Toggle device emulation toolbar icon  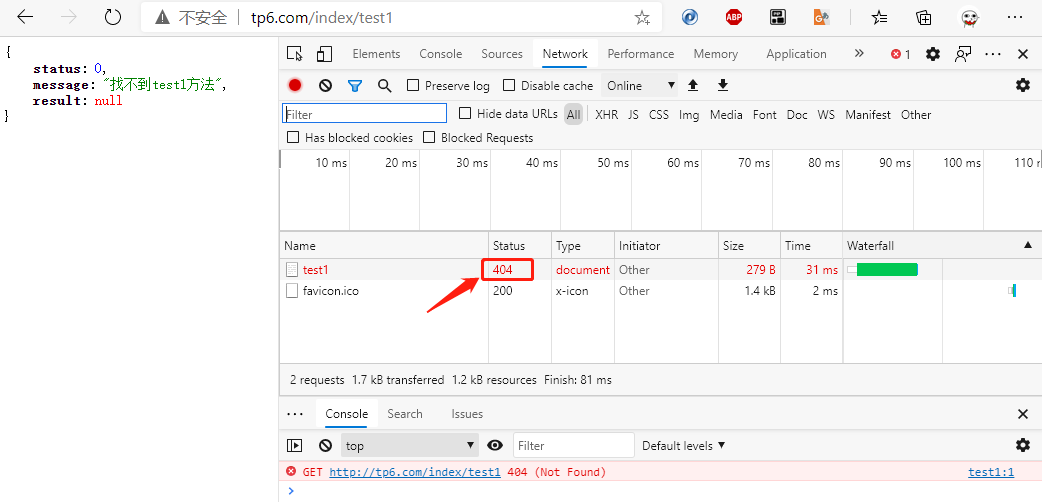tap(324, 54)
